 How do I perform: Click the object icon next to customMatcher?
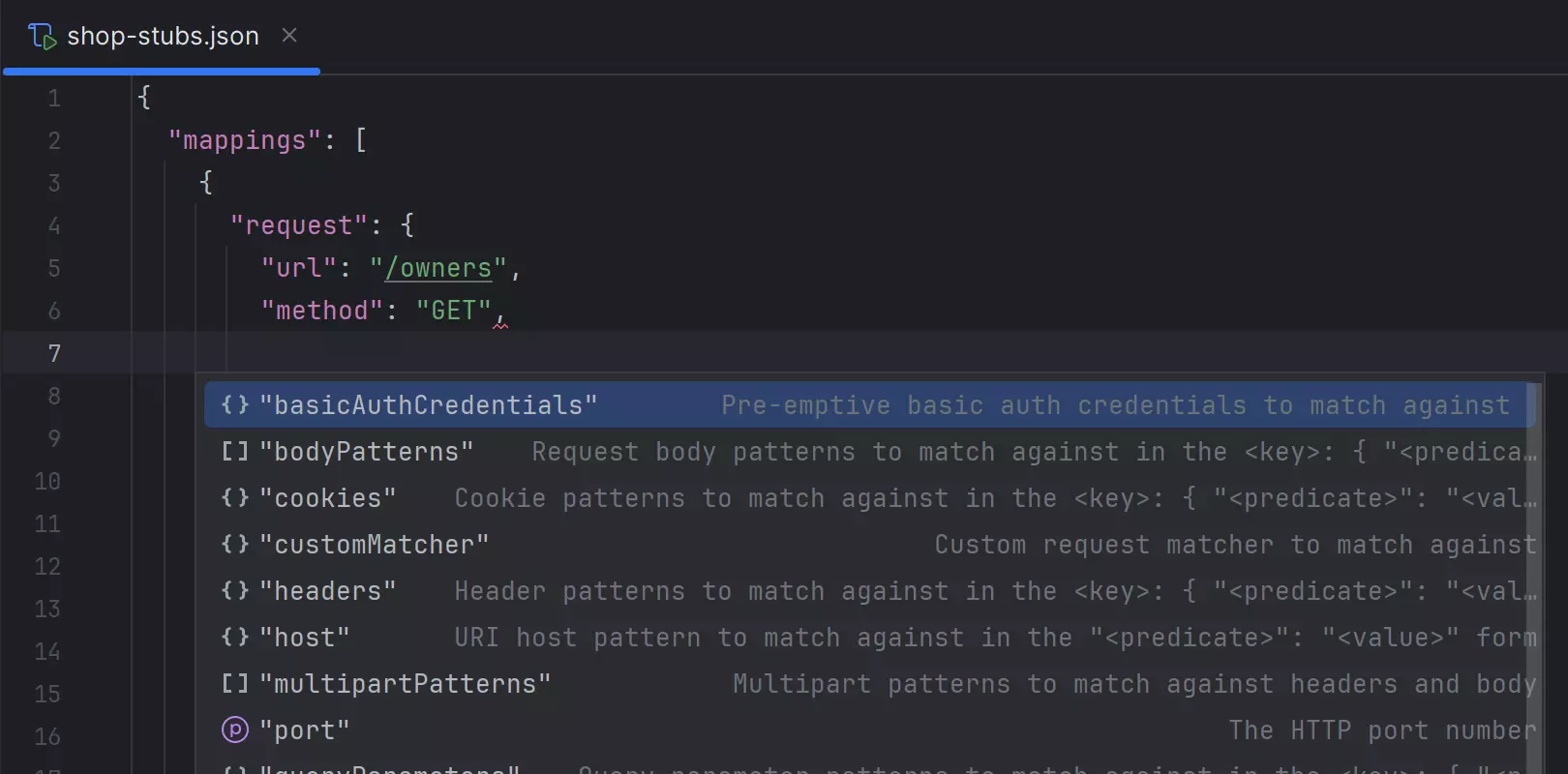point(235,545)
